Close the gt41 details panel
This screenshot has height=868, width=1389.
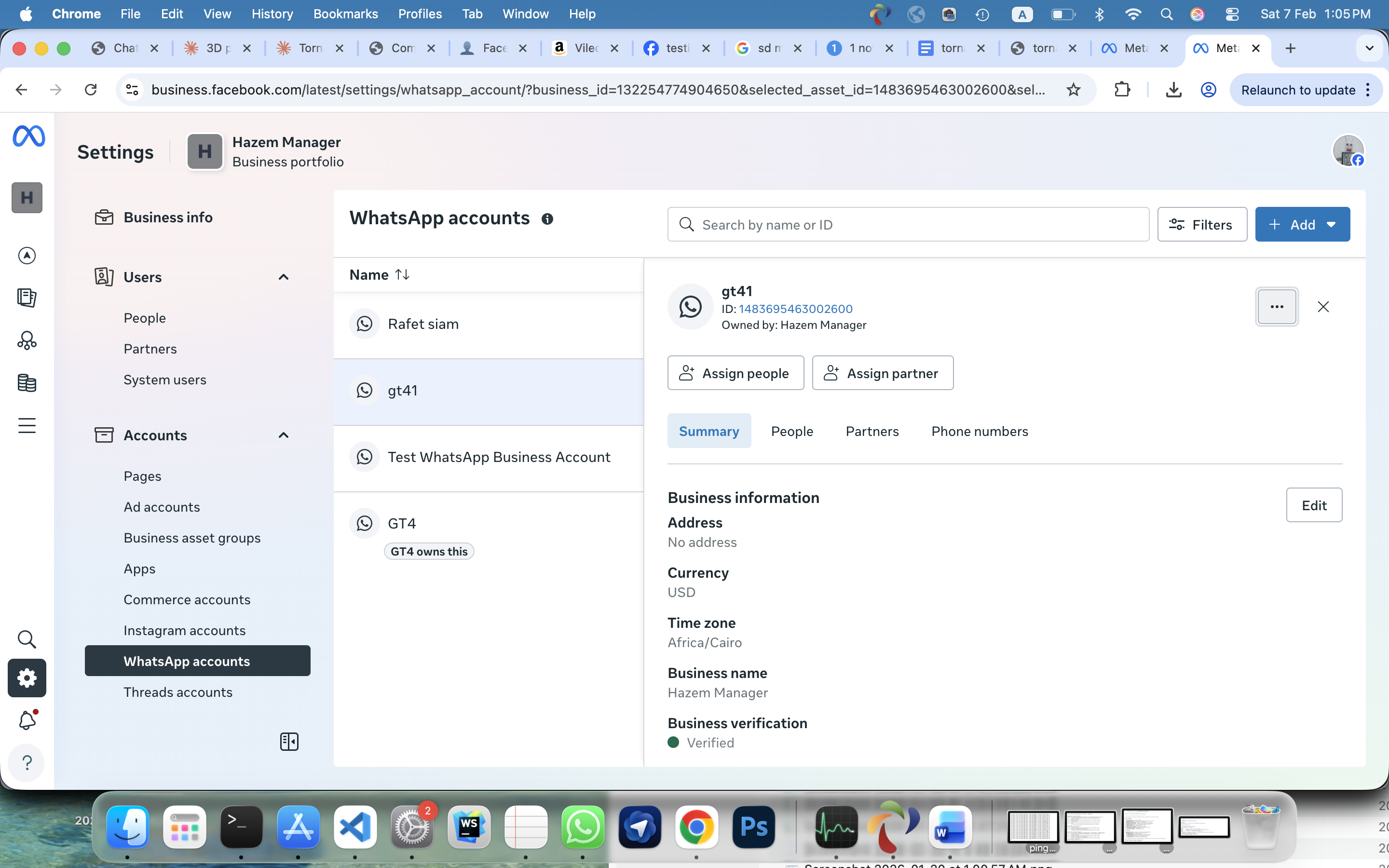click(1323, 307)
